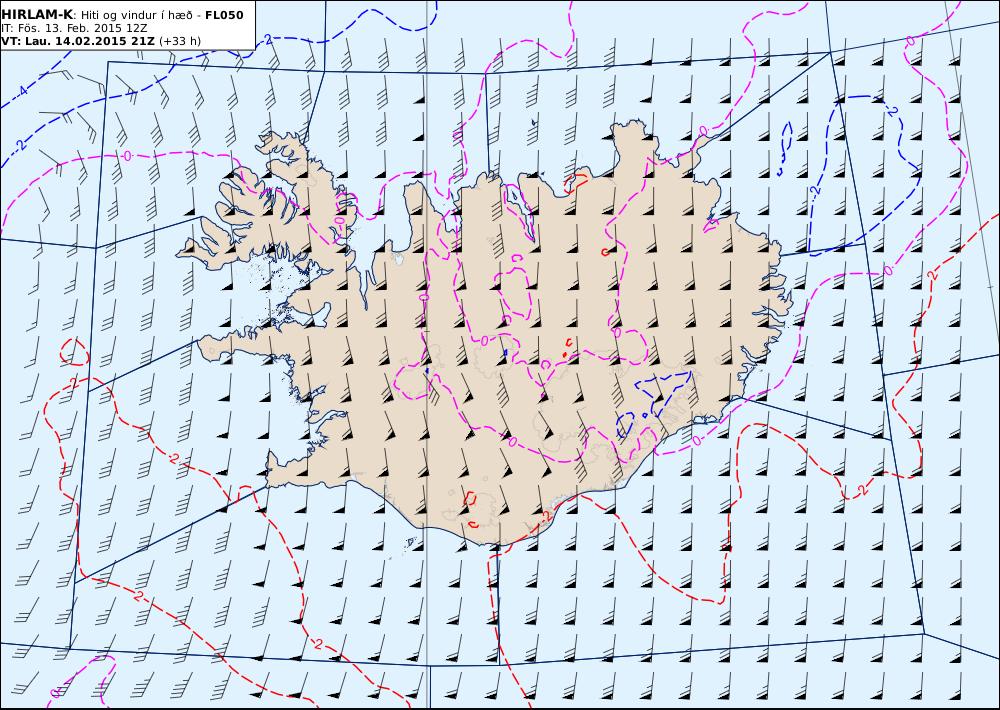Image resolution: width=1000 pixels, height=710 pixels.
Task: Click the (+33 h) forecast offset
Action: tap(180, 41)
